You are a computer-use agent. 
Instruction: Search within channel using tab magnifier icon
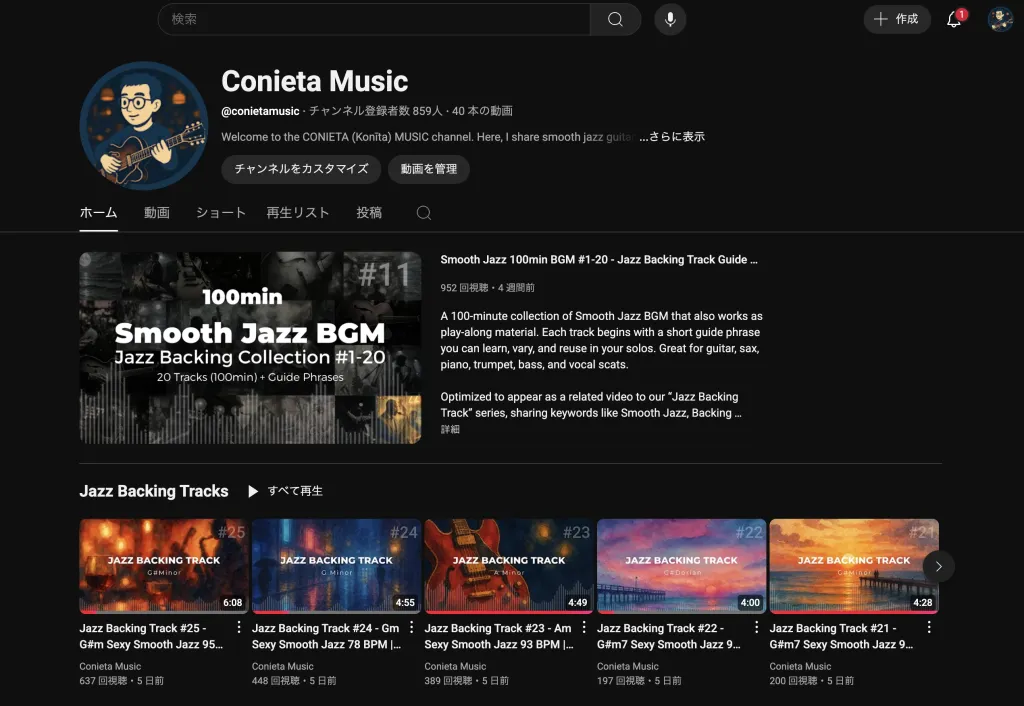424,213
